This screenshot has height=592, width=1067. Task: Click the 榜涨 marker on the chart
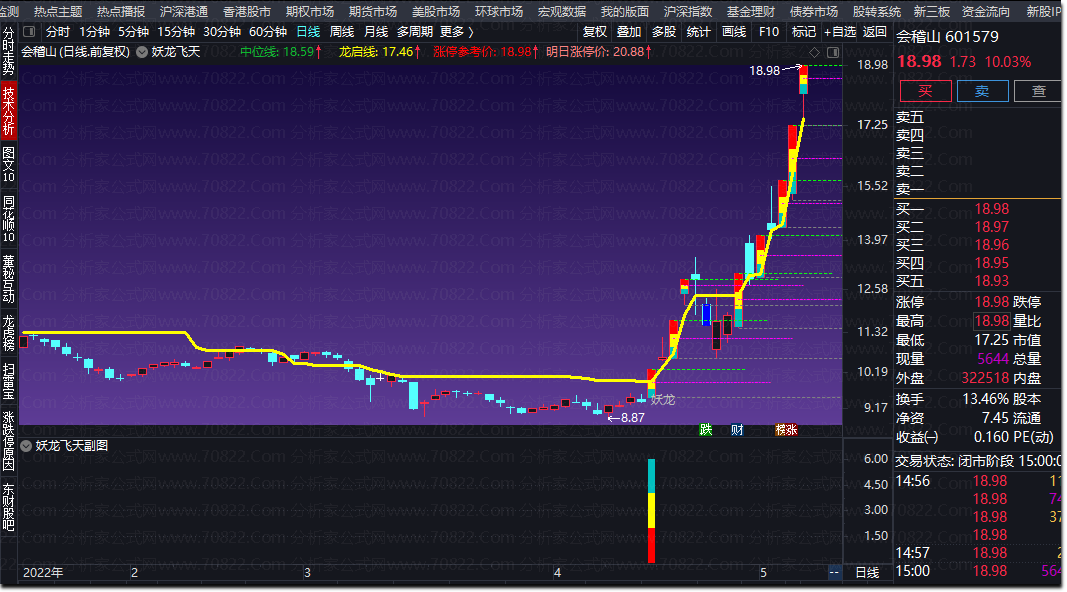click(786, 429)
